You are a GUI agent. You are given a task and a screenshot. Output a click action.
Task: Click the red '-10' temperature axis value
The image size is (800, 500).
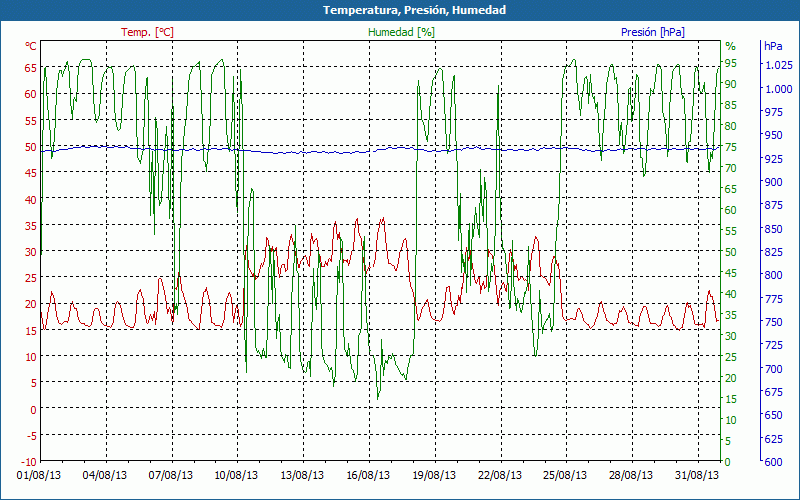point(29,462)
